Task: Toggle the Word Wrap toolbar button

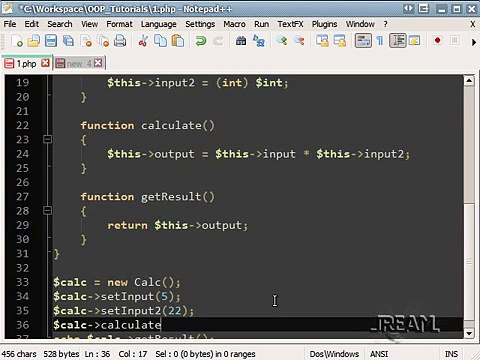Action: pos(363,41)
